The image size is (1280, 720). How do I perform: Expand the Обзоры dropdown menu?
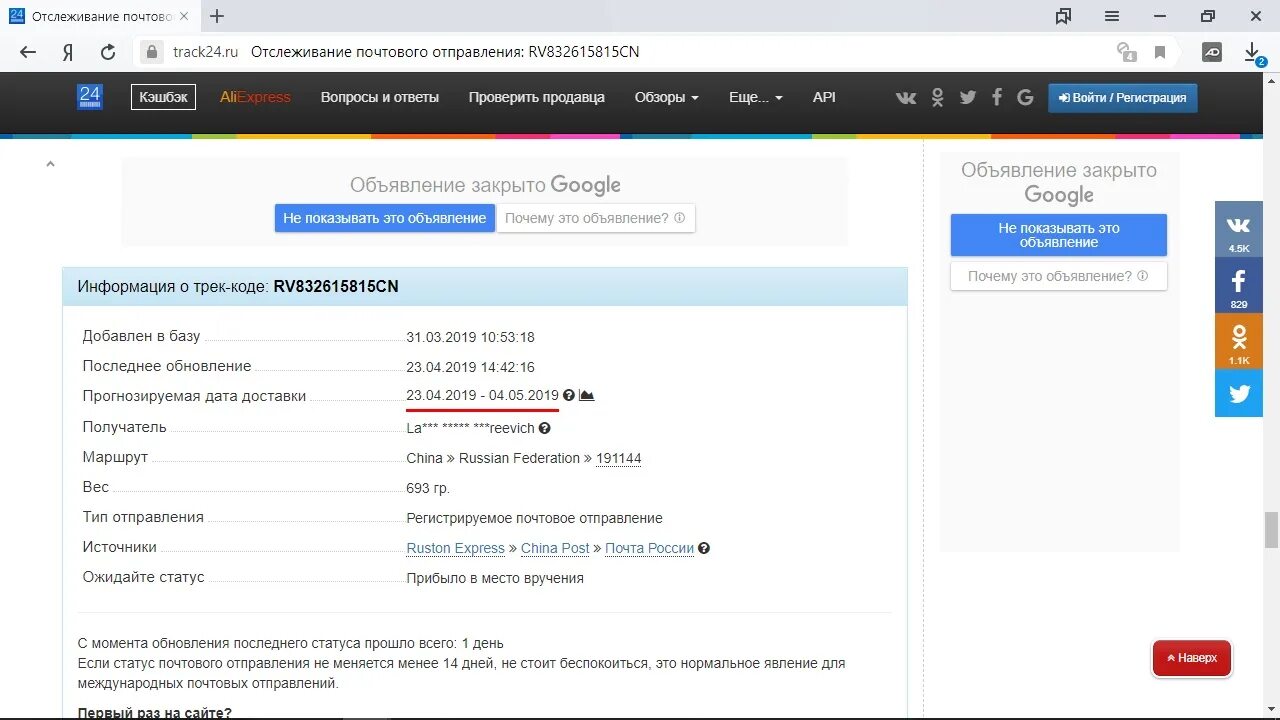pyautogui.click(x=666, y=97)
